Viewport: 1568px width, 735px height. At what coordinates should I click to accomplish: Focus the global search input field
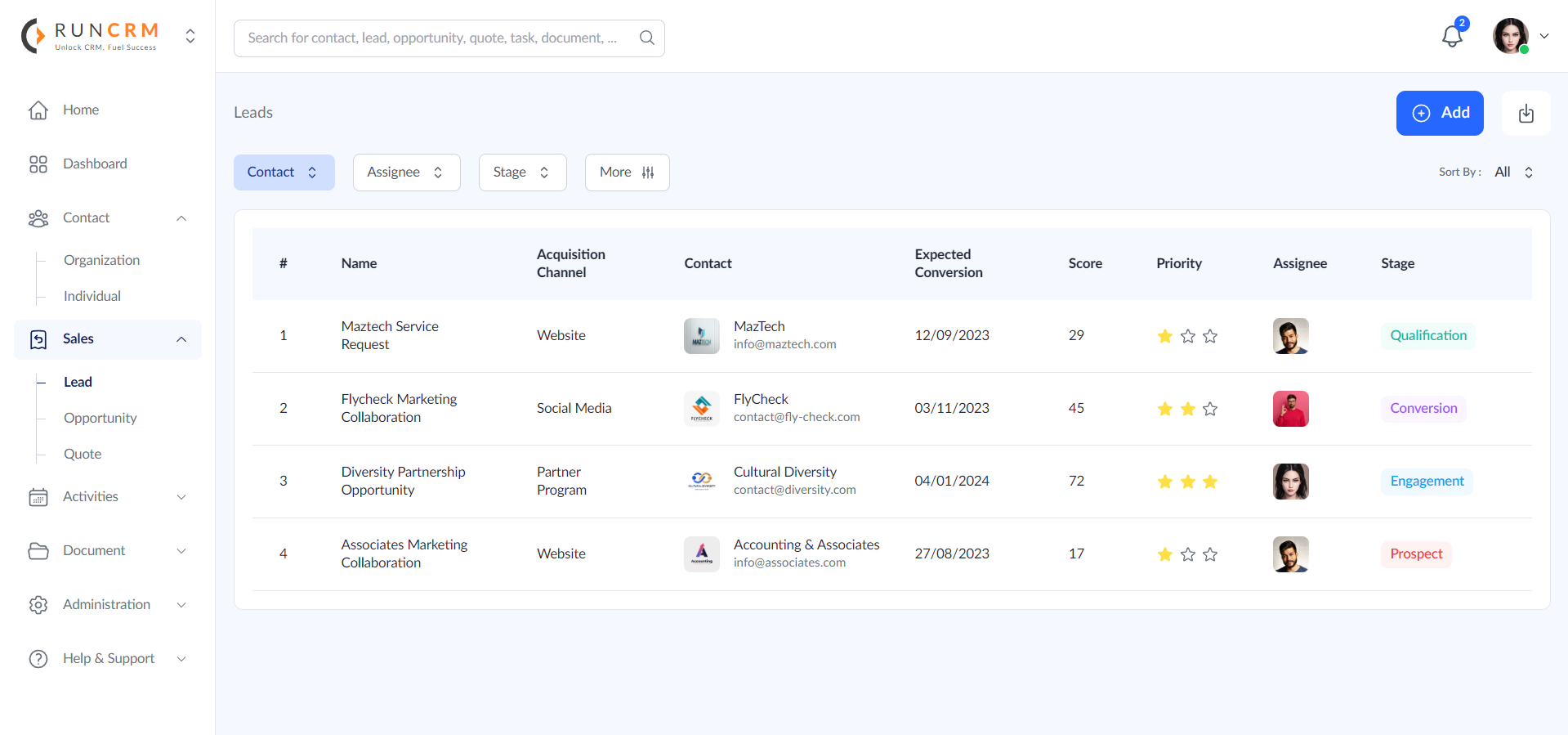coord(433,38)
